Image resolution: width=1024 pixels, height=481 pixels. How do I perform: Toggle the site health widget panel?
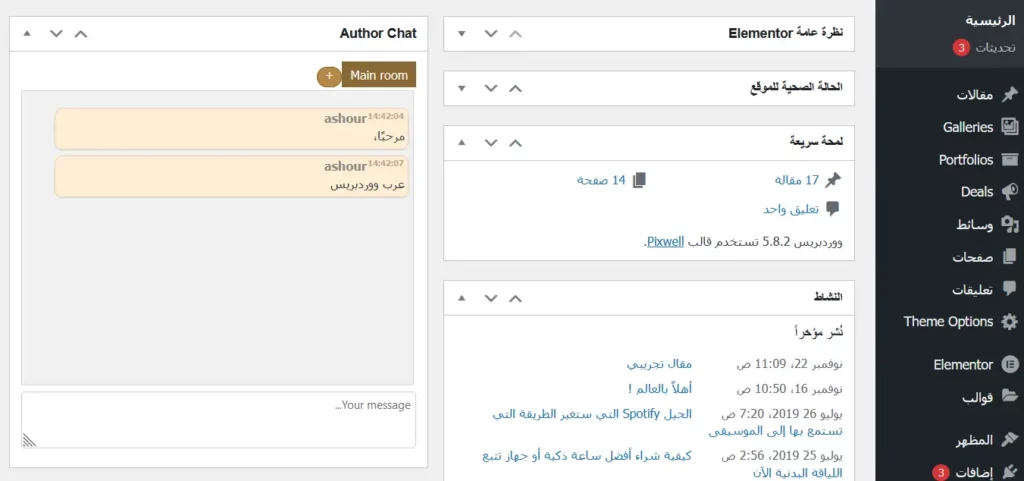[461, 88]
